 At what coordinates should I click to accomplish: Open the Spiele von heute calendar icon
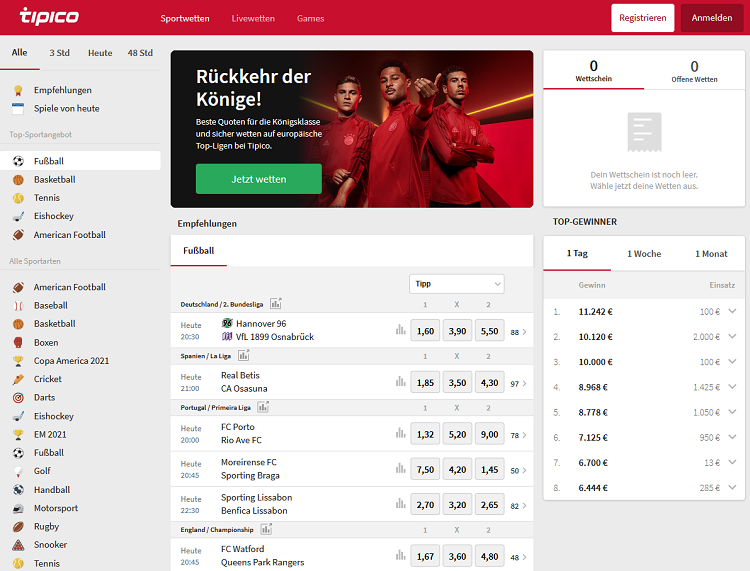pos(18,109)
